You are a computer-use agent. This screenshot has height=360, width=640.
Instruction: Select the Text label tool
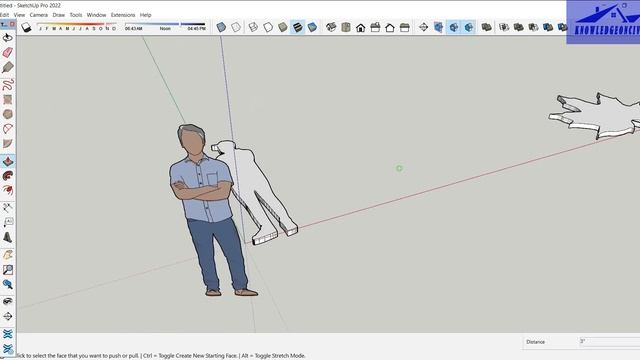click(x=7, y=222)
